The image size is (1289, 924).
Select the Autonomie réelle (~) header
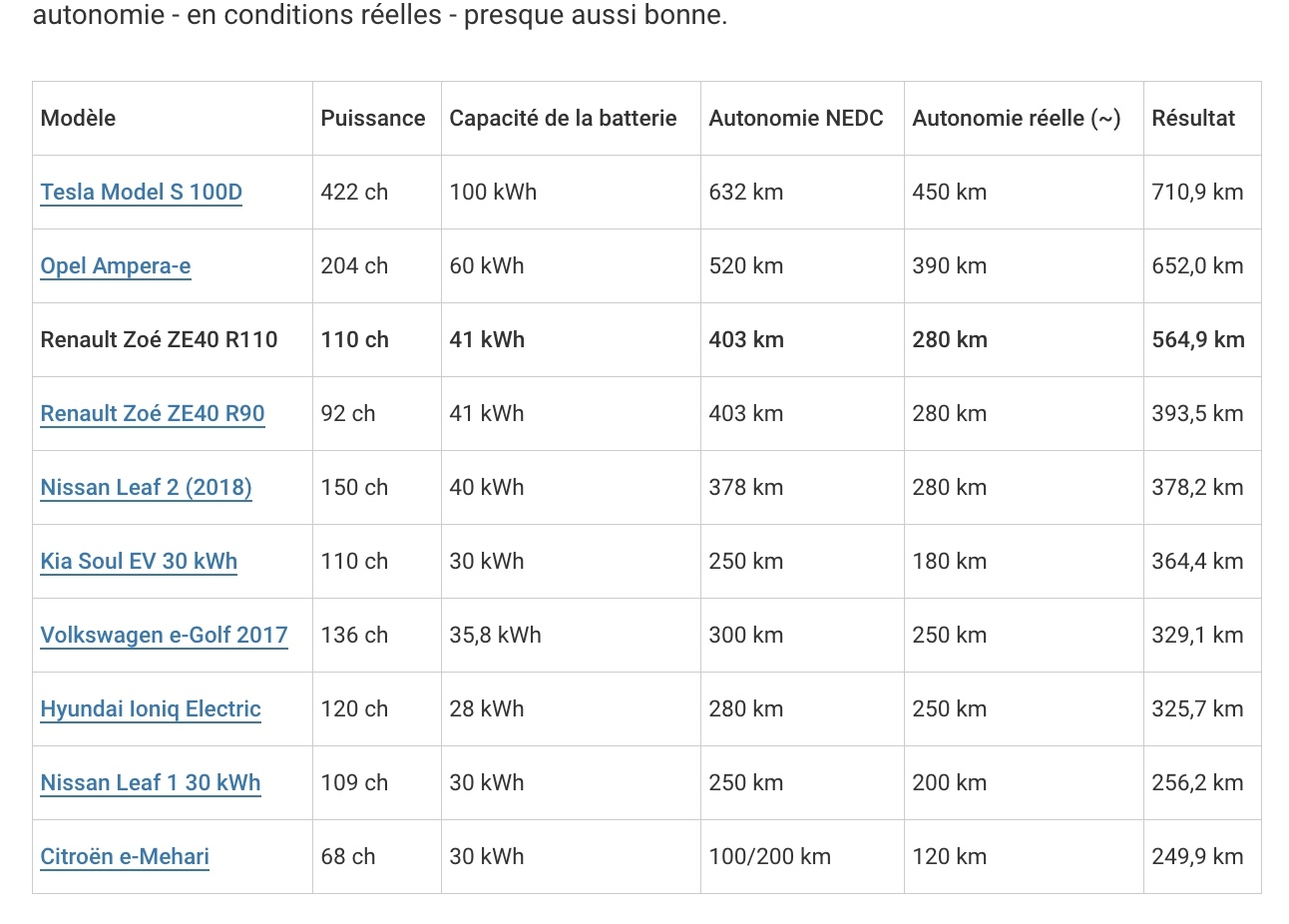pos(1016,118)
